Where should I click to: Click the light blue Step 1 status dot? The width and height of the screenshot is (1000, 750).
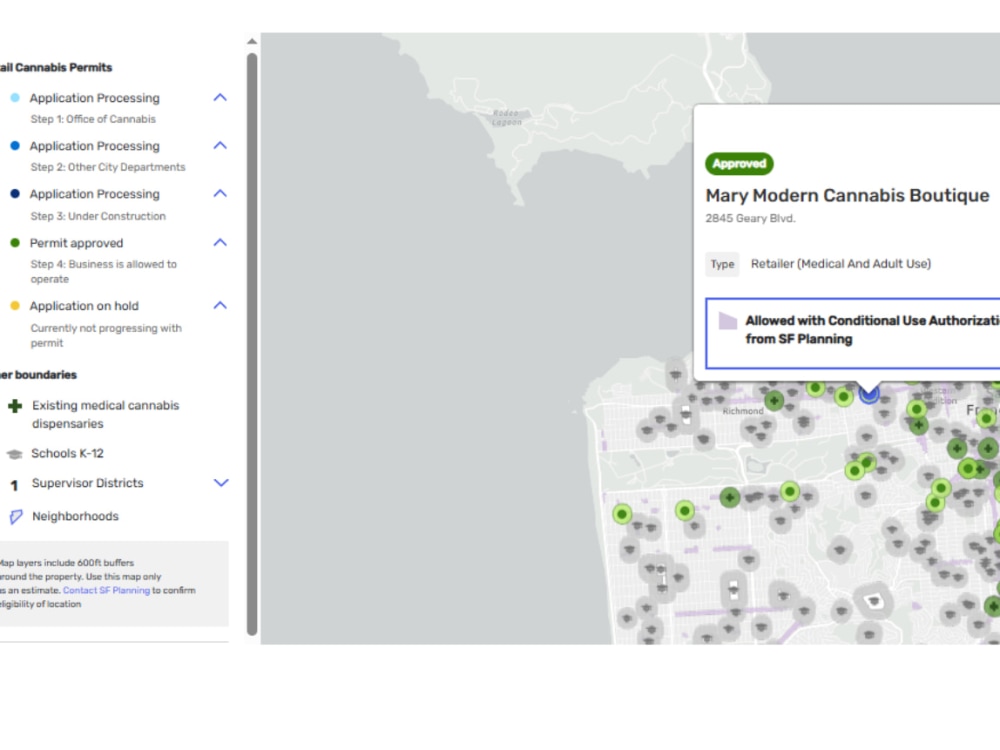pos(16,97)
